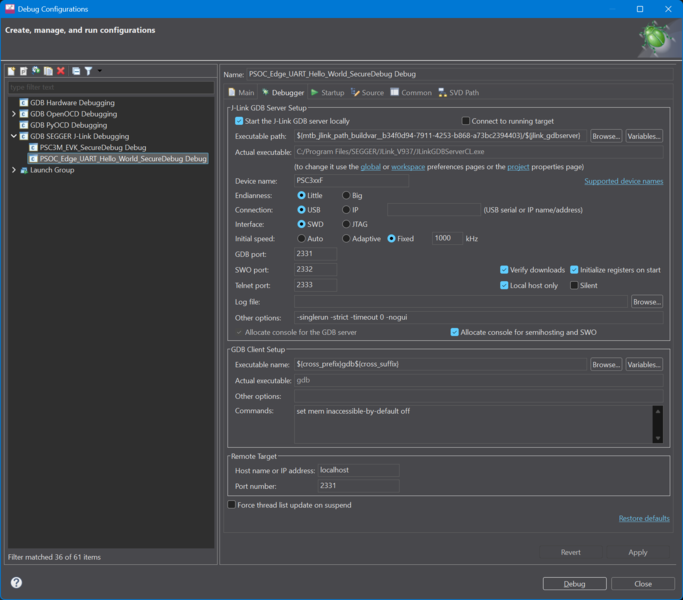
Task: Duplicate the selected launch configuration
Action: click(48, 71)
